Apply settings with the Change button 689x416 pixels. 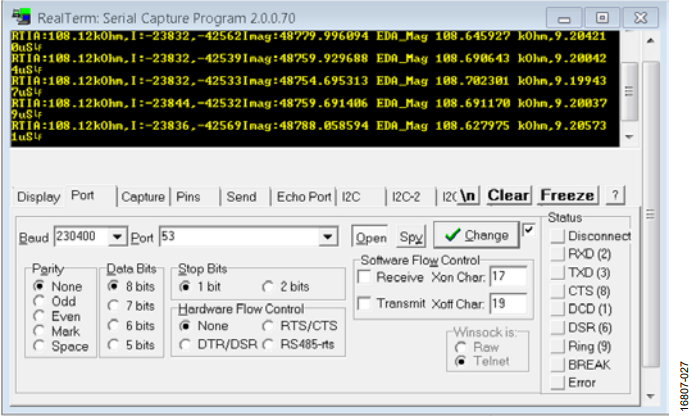pos(476,235)
